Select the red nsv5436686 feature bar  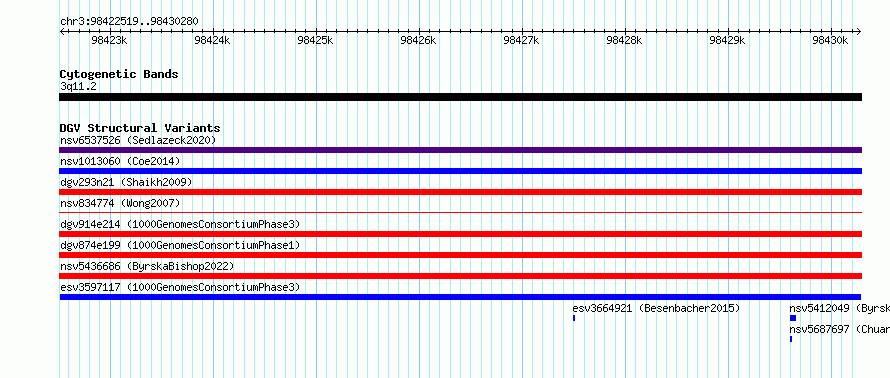click(460, 276)
